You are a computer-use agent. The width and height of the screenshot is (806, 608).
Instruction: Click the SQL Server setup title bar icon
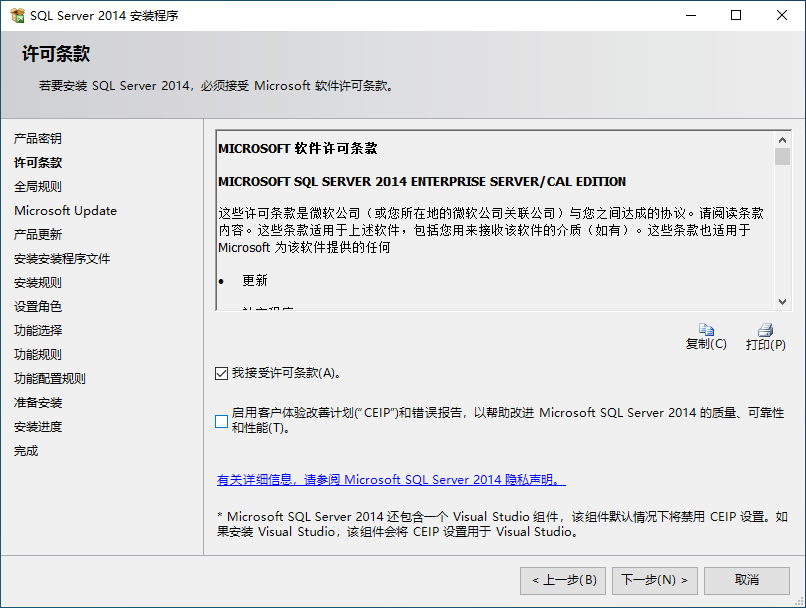(x=17, y=15)
